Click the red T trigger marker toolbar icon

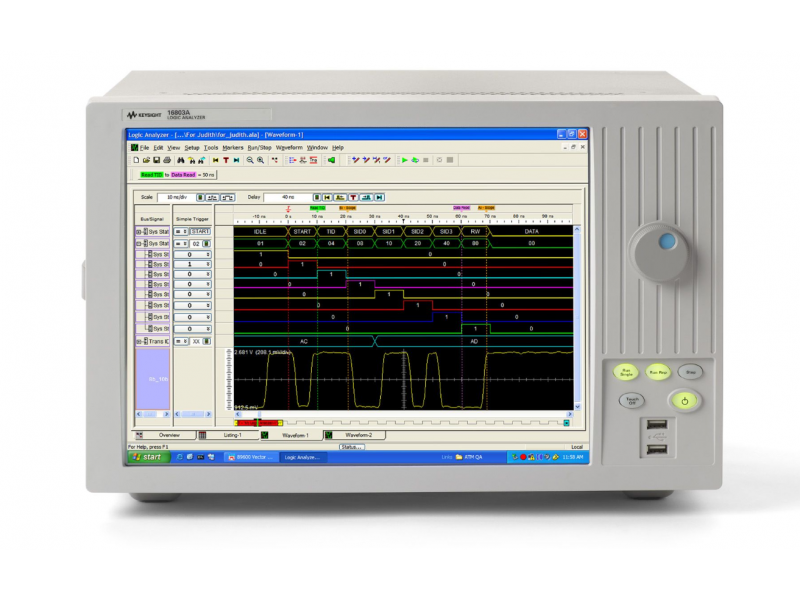(x=226, y=159)
